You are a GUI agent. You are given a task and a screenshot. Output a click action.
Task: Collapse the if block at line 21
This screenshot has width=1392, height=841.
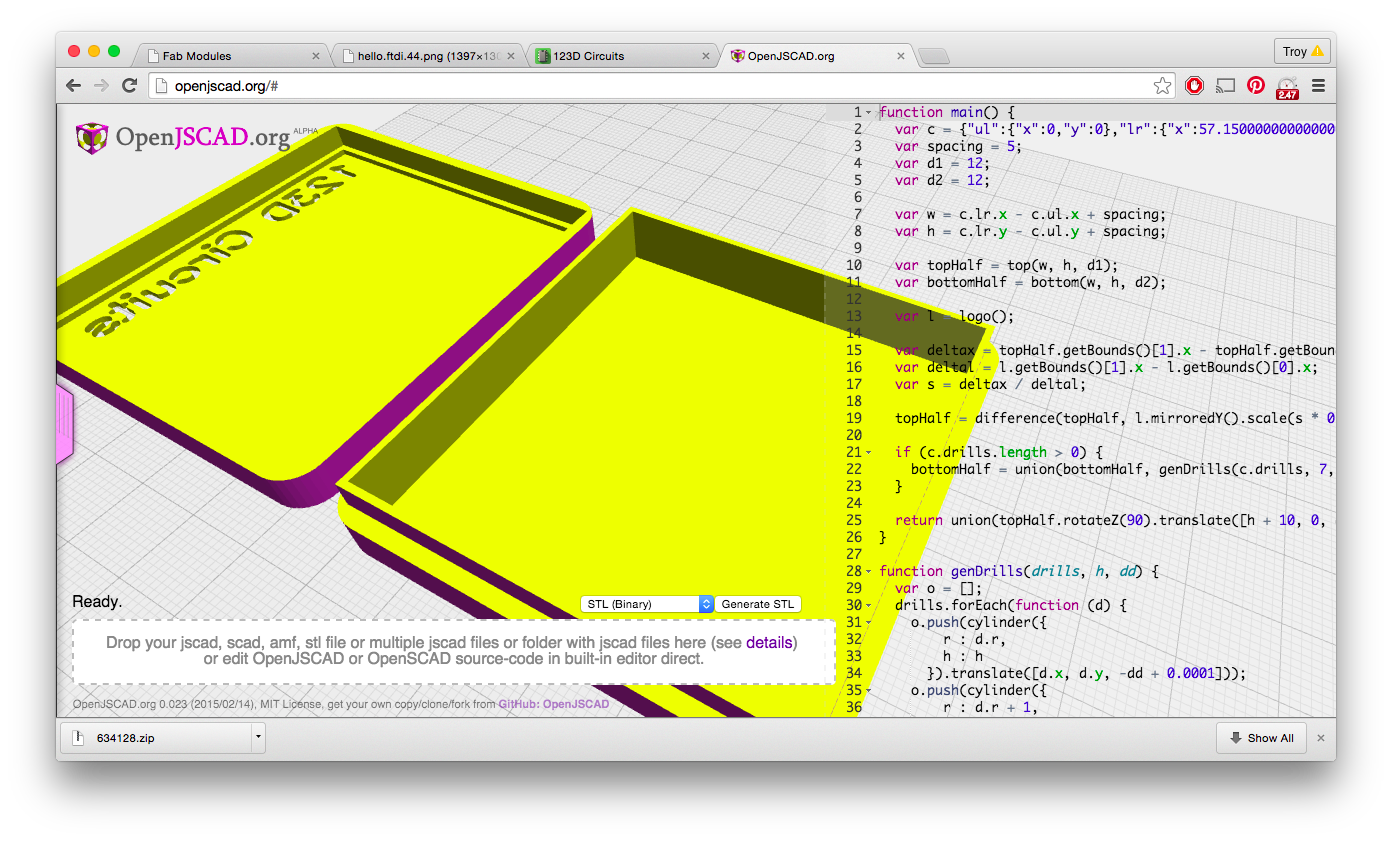pyautogui.click(x=868, y=452)
